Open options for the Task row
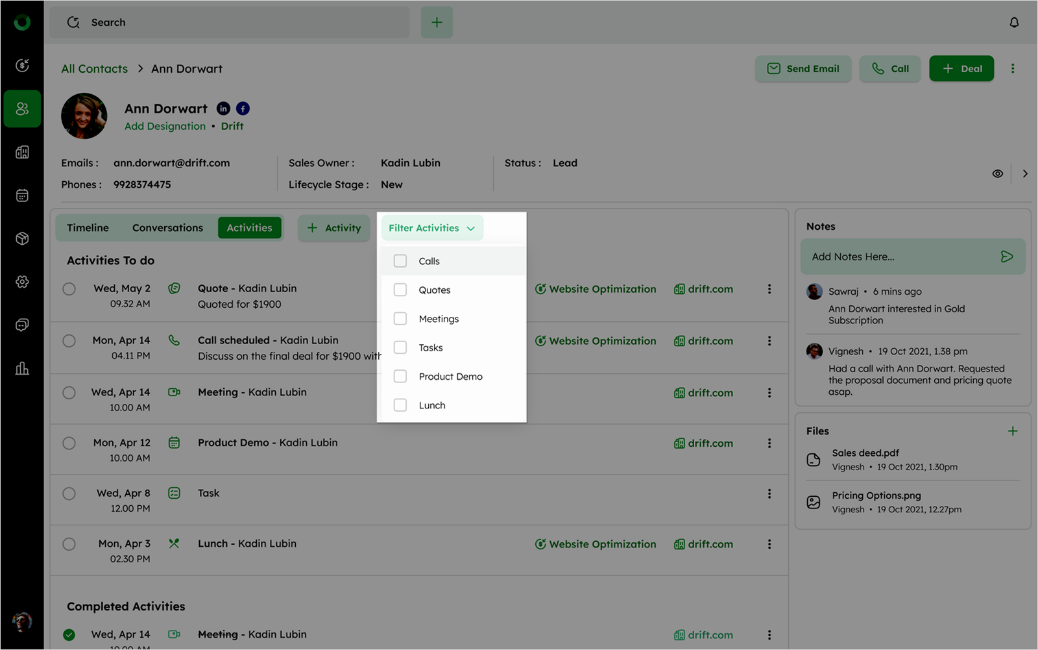The image size is (1038, 650). tap(769, 494)
